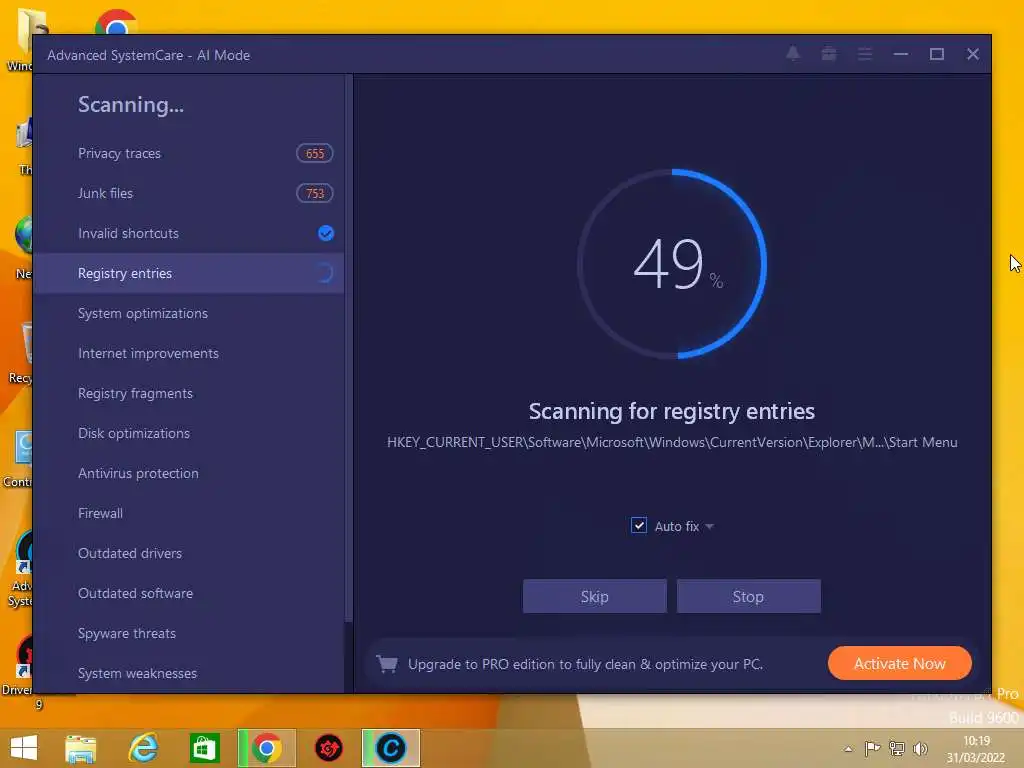Click the Scanning... header in sidebar

coord(131,104)
